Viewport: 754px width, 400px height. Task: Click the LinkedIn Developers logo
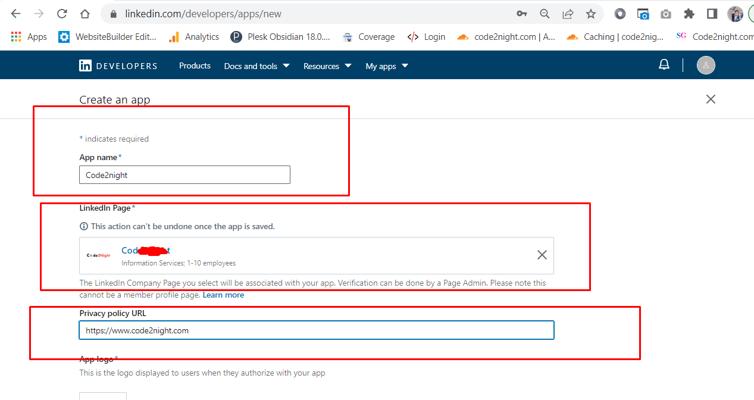click(x=118, y=66)
